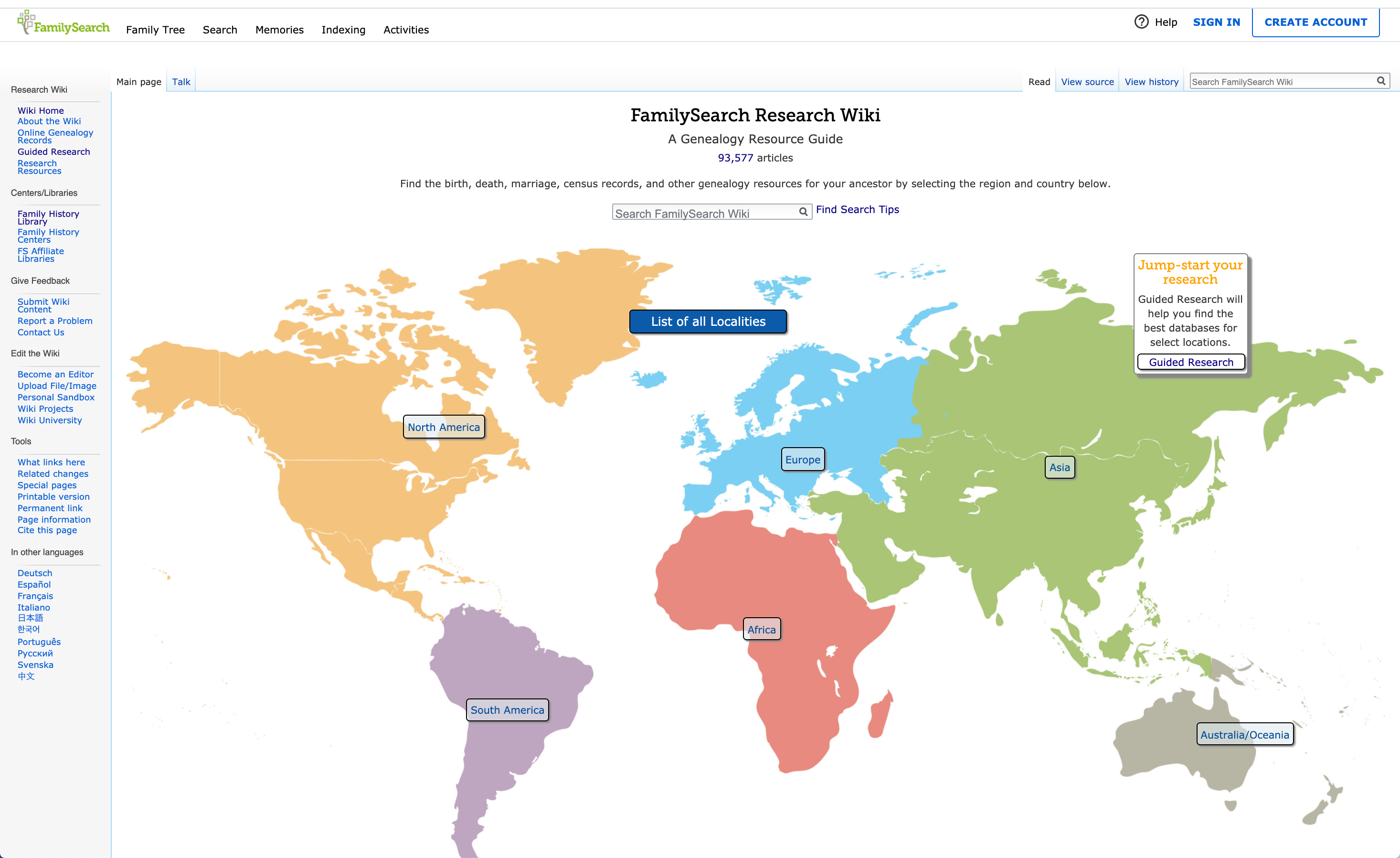Open the Family Tree menu
Viewport: 1400px width, 858px height.
pos(155,30)
